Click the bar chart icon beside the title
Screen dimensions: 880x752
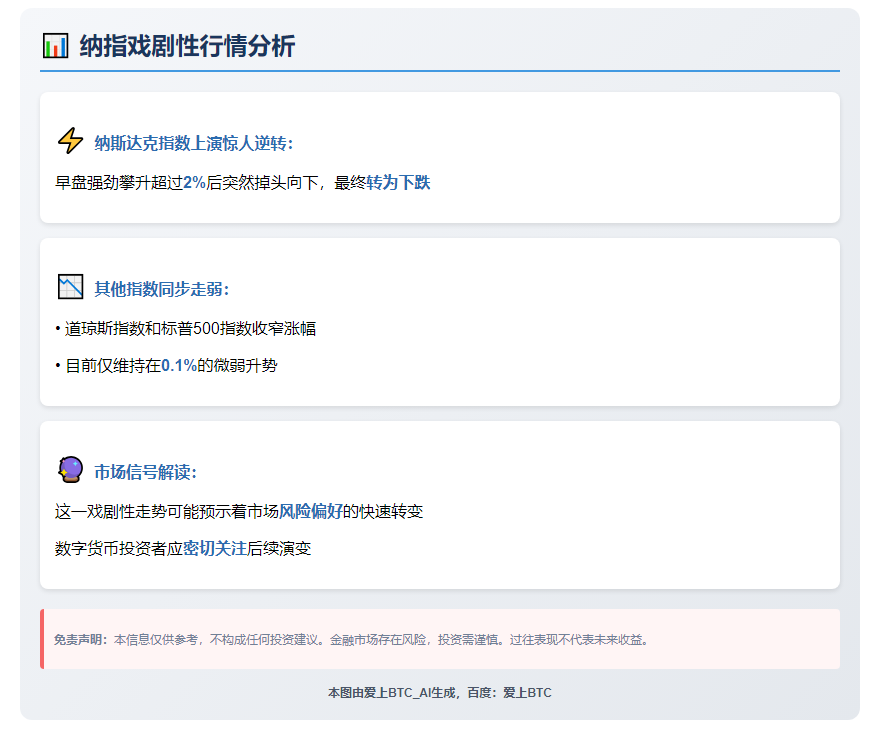pos(56,45)
